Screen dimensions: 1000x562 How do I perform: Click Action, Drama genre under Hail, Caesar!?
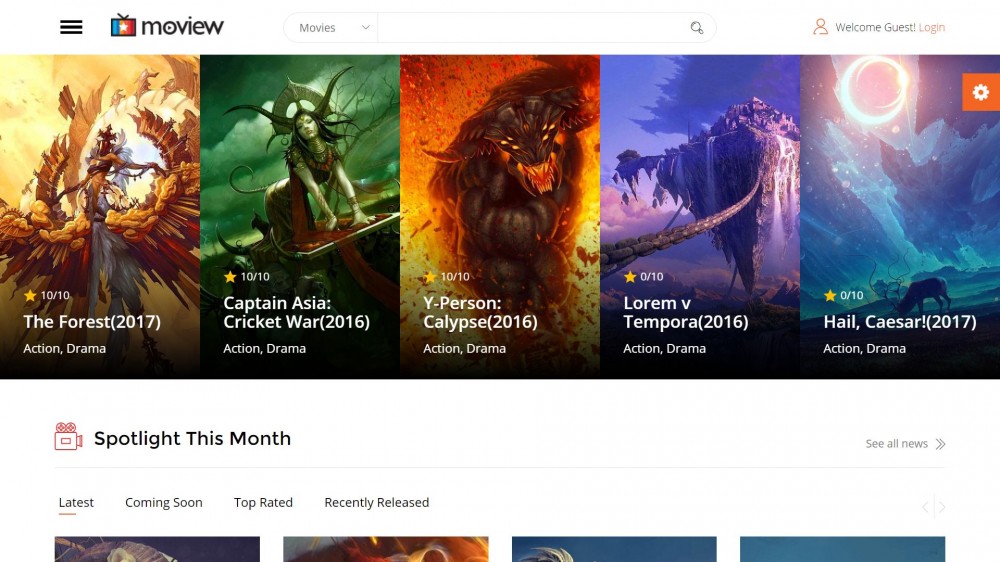864,348
